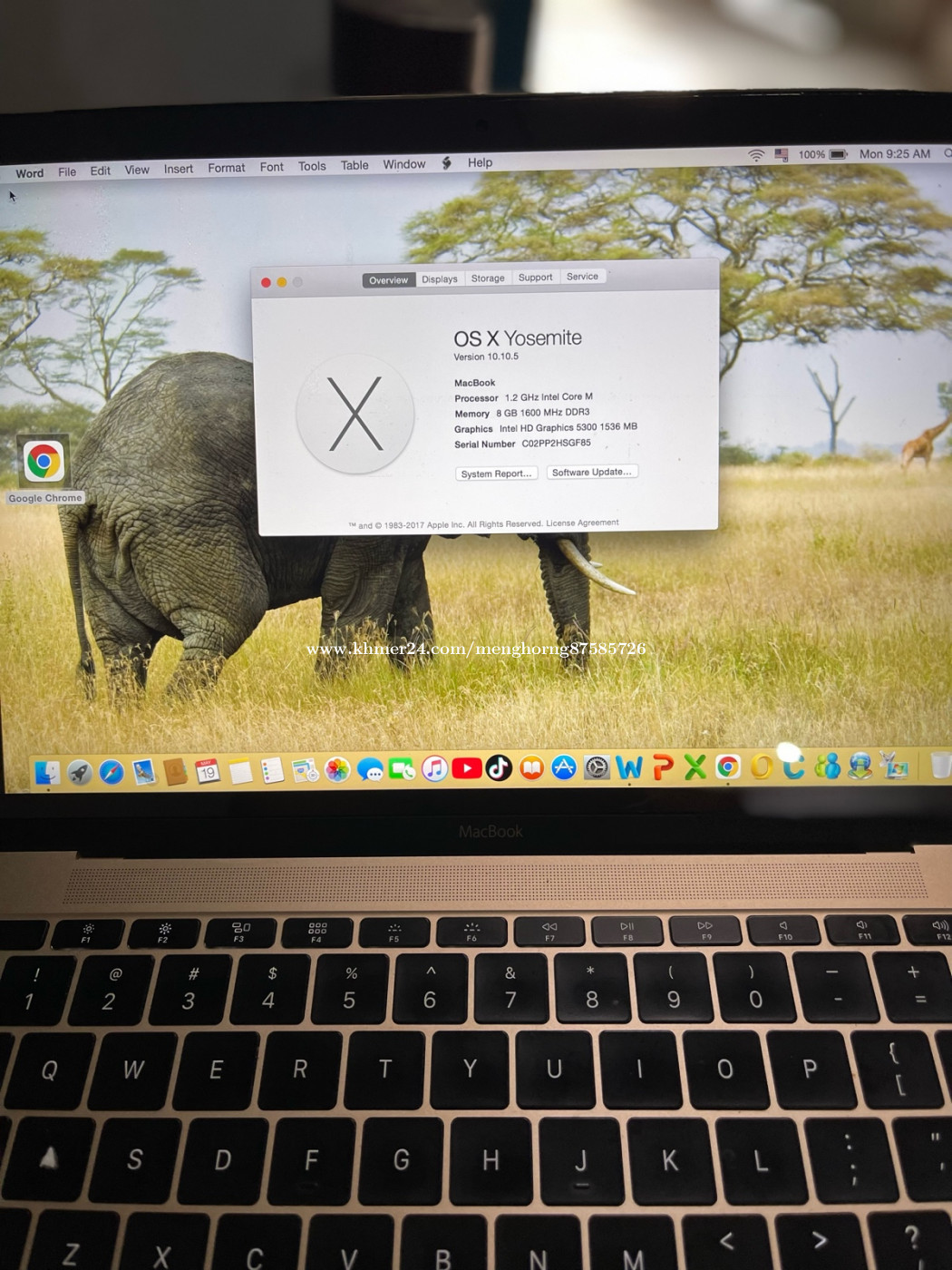Click the serial number C02PP2HSGF85
952x1270 pixels.
tap(556, 444)
